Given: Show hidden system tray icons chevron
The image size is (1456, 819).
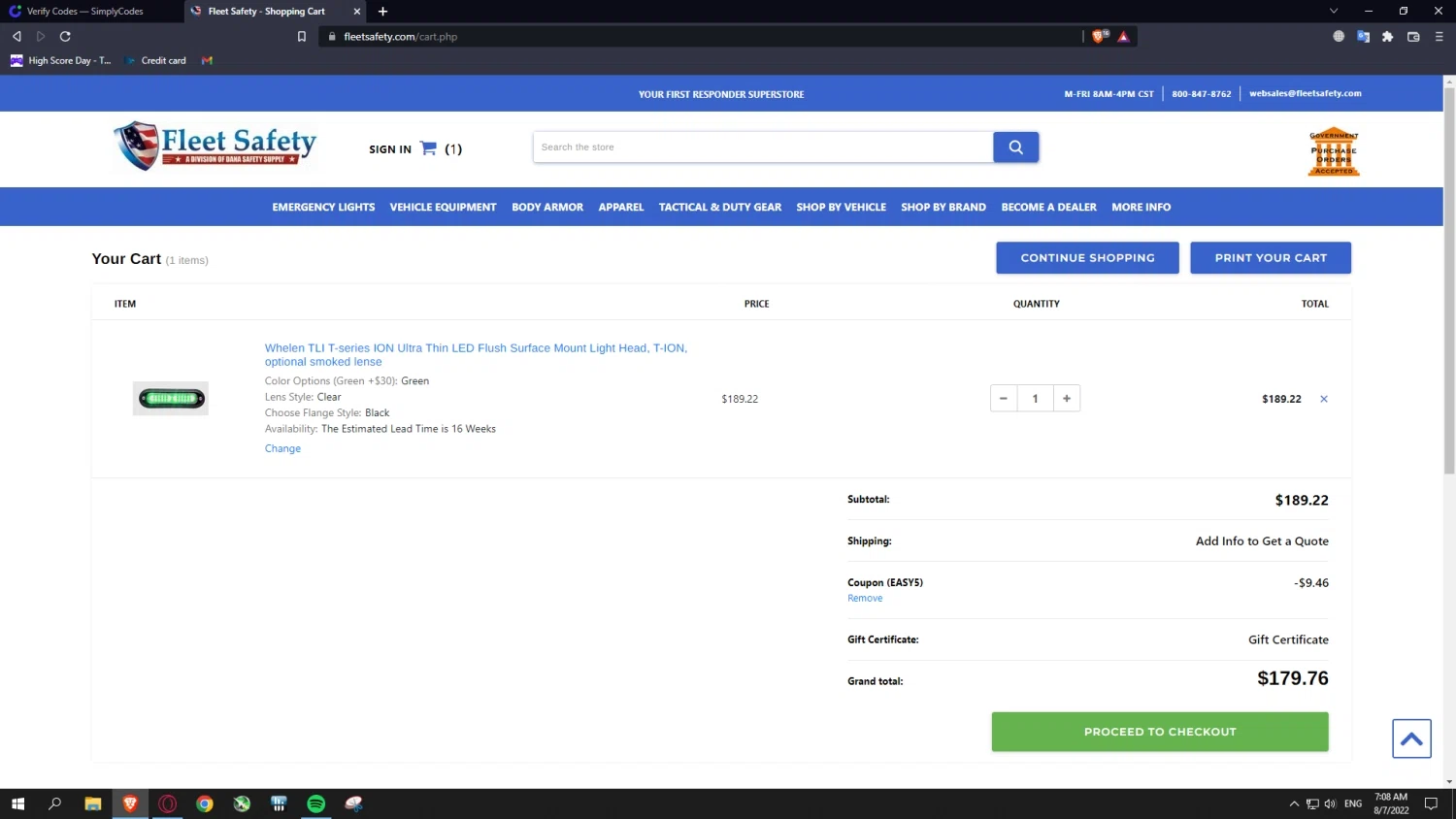Looking at the screenshot, I should [1294, 803].
